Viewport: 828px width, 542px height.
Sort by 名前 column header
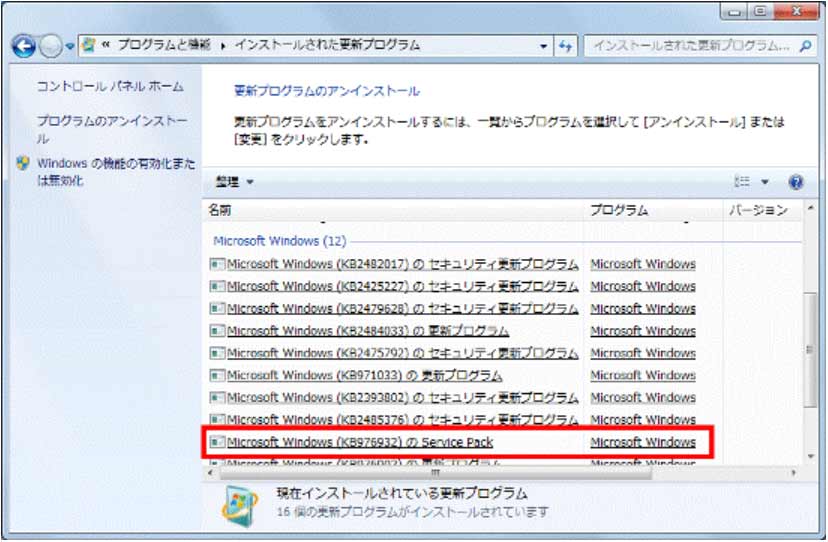pyautogui.click(x=392, y=210)
